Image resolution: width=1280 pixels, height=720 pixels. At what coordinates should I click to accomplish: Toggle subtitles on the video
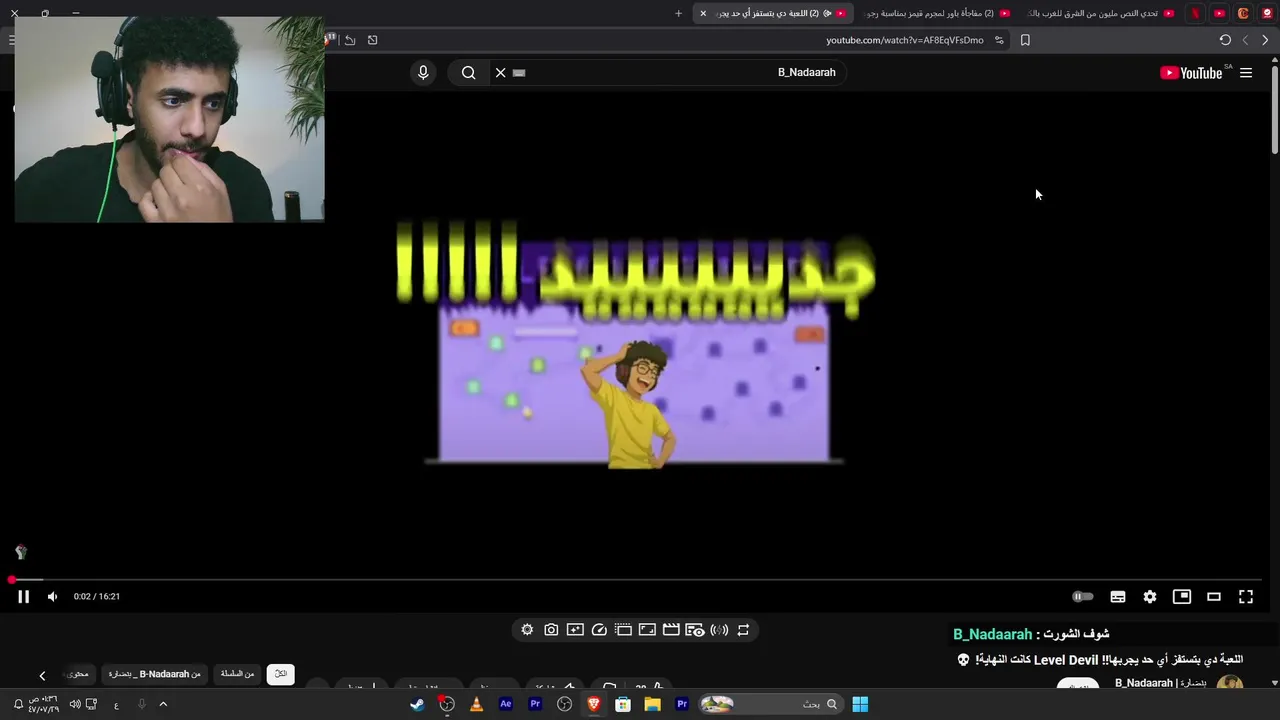[x=1118, y=596]
